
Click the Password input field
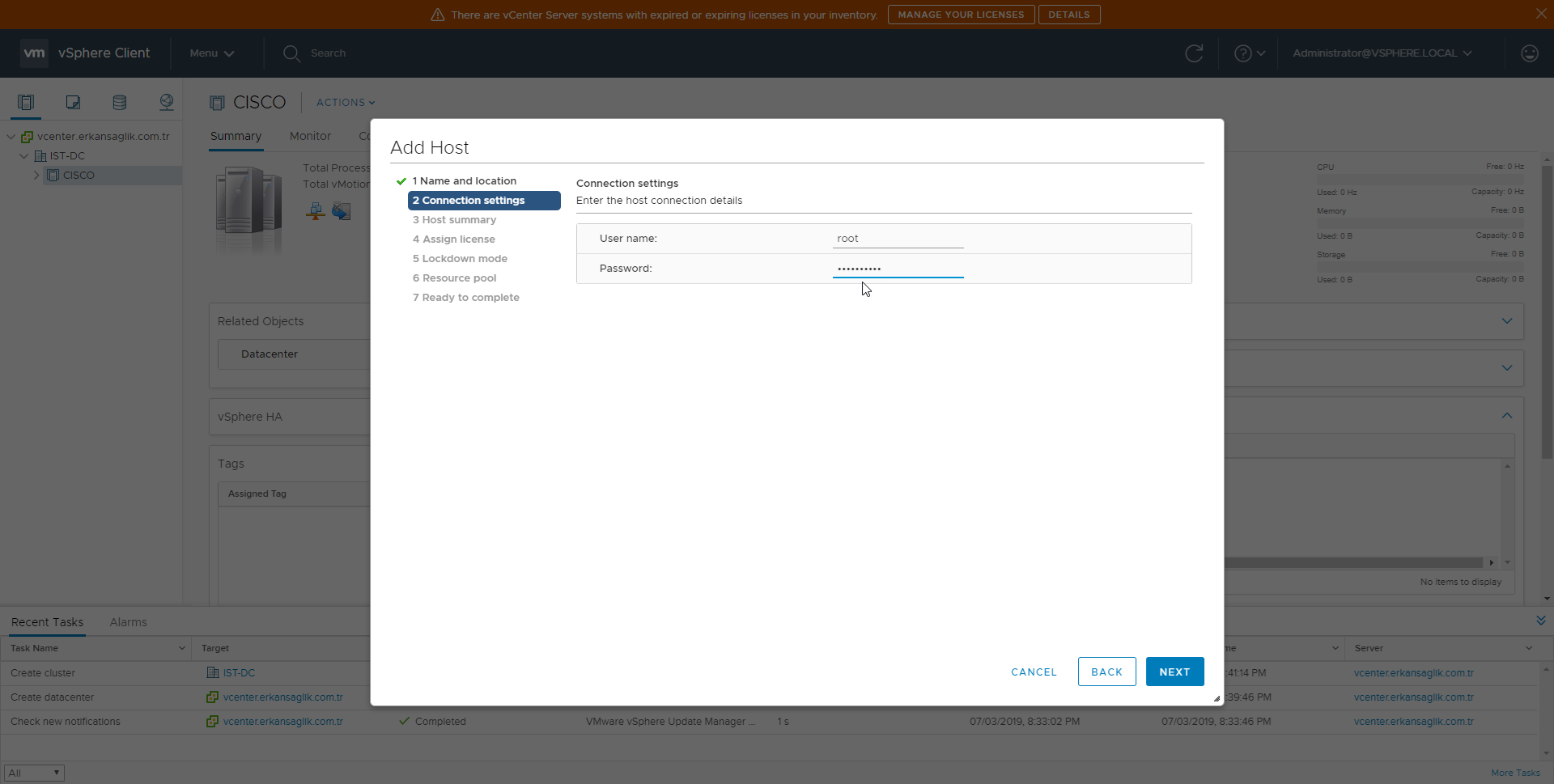tap(898, 269)
